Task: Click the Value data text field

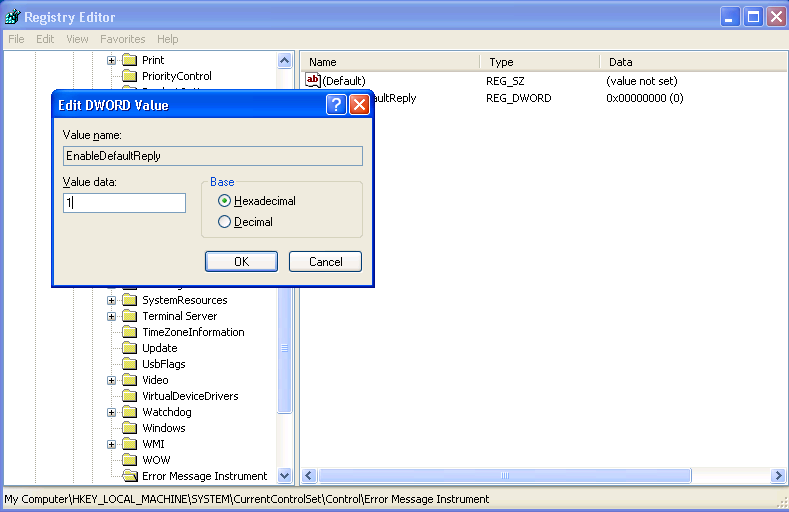Action: (124, 203)
